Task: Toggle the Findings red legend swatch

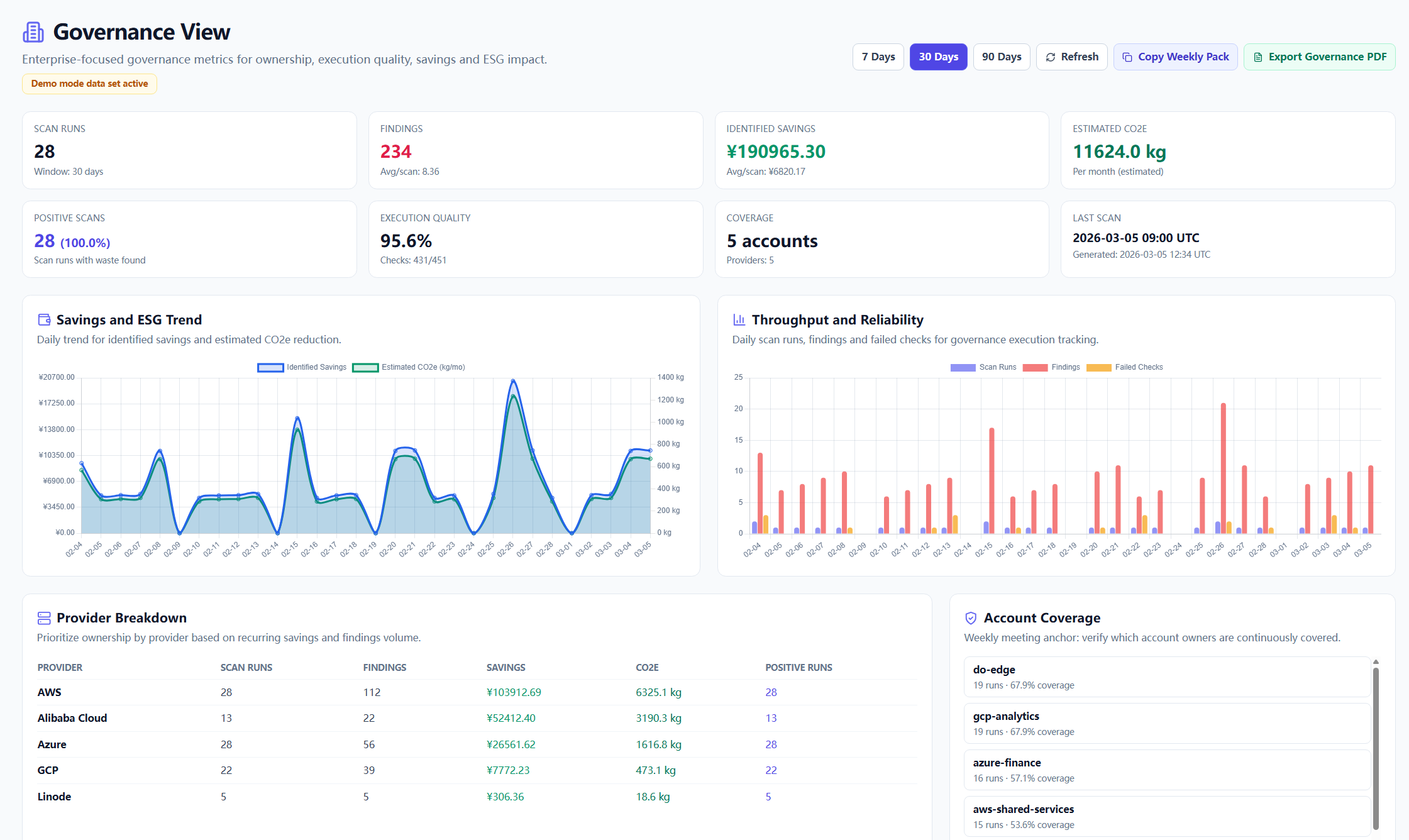Action: click(x=1035, y=367)
